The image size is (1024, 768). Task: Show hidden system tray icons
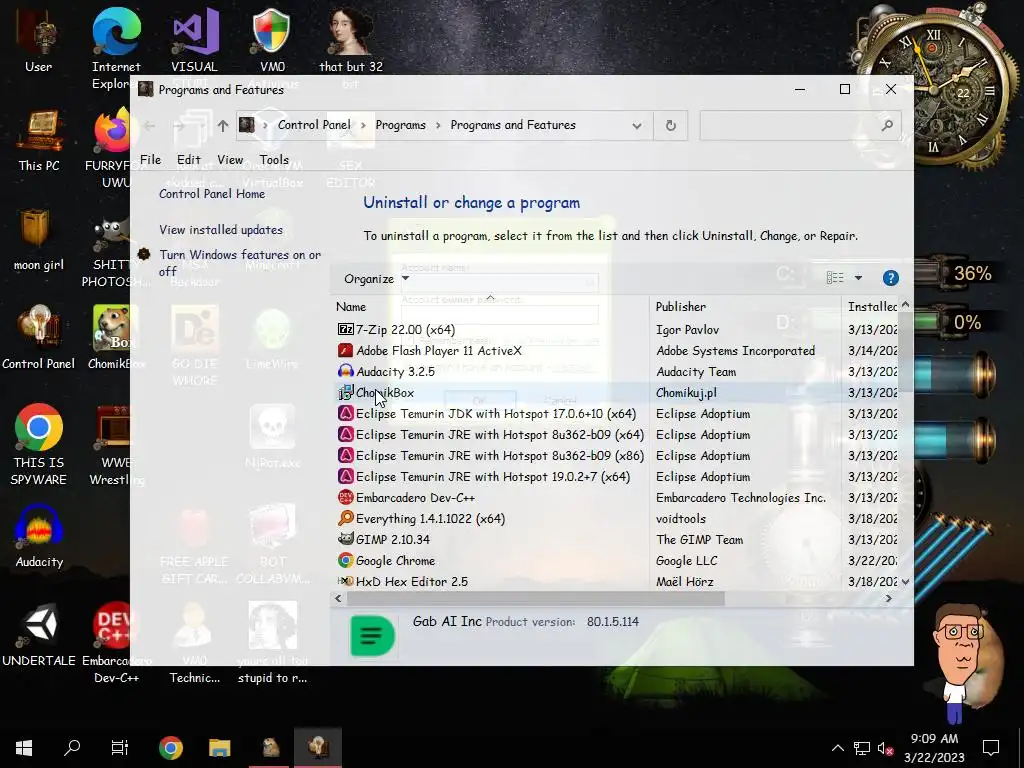coord(837,748)
